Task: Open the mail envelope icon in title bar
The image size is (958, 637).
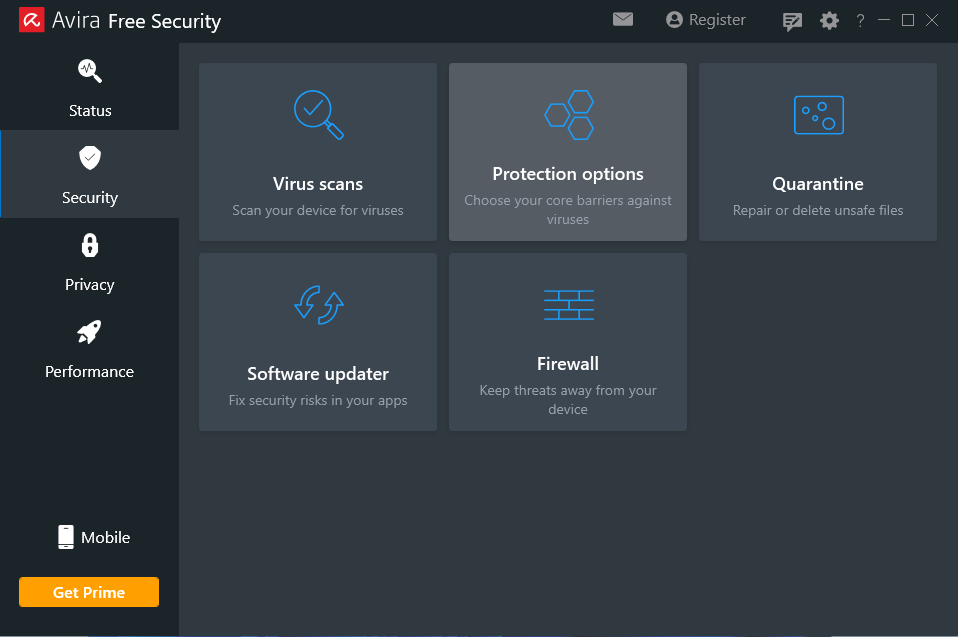Action: (623, 20)
